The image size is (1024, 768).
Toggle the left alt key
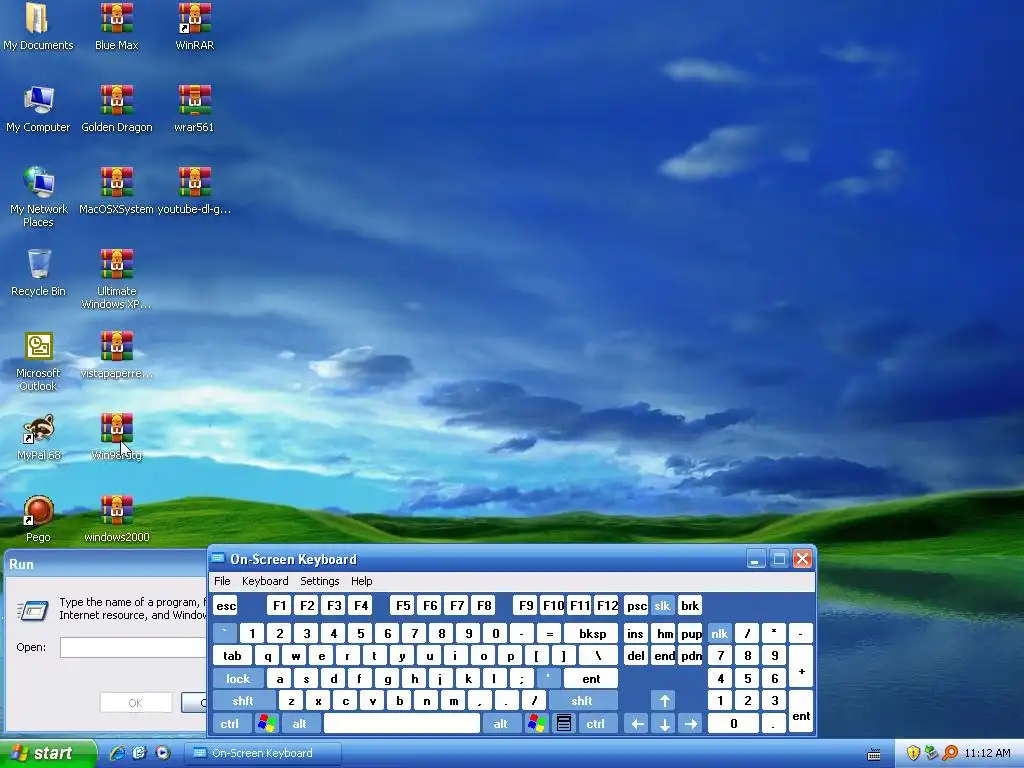300,724
